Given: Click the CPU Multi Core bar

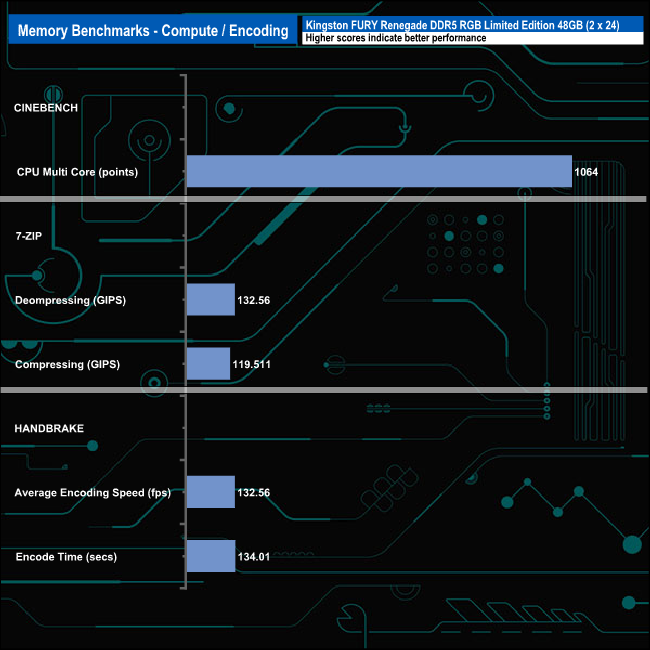Looking at the screenshot, I should tap(379, 171).
